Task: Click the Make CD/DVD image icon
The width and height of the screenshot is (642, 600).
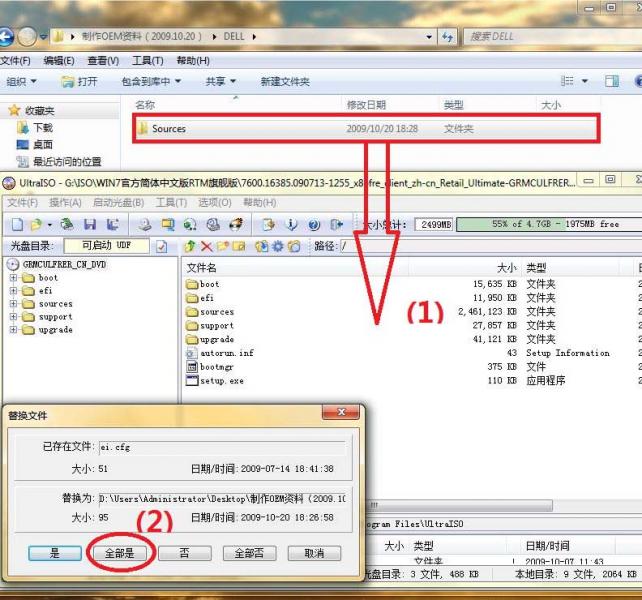Action: (145, 224)
